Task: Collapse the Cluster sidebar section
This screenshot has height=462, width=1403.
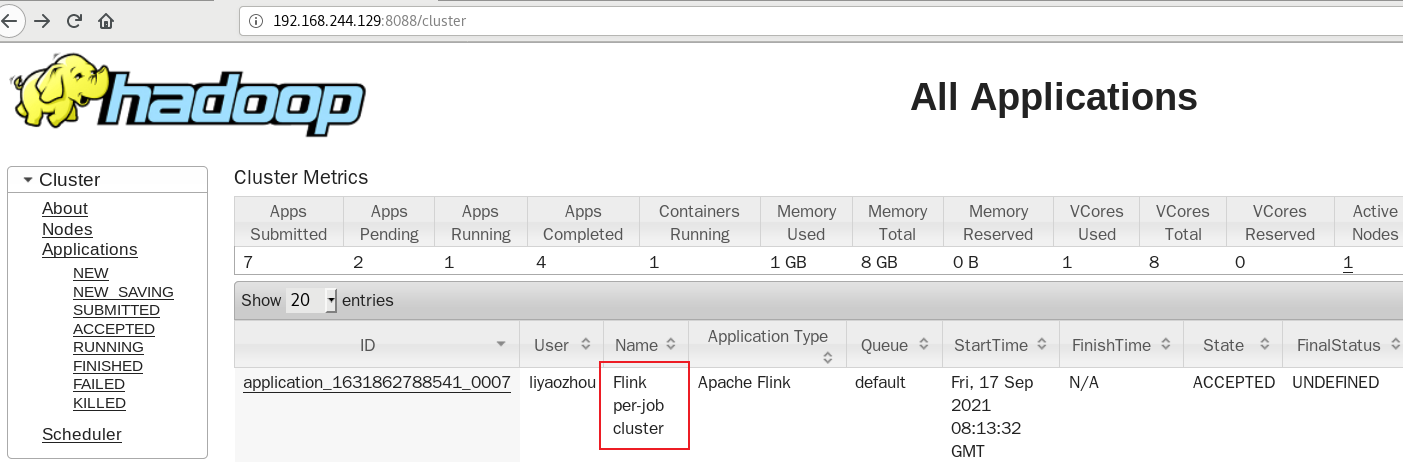Action: (x=28, y=180)
